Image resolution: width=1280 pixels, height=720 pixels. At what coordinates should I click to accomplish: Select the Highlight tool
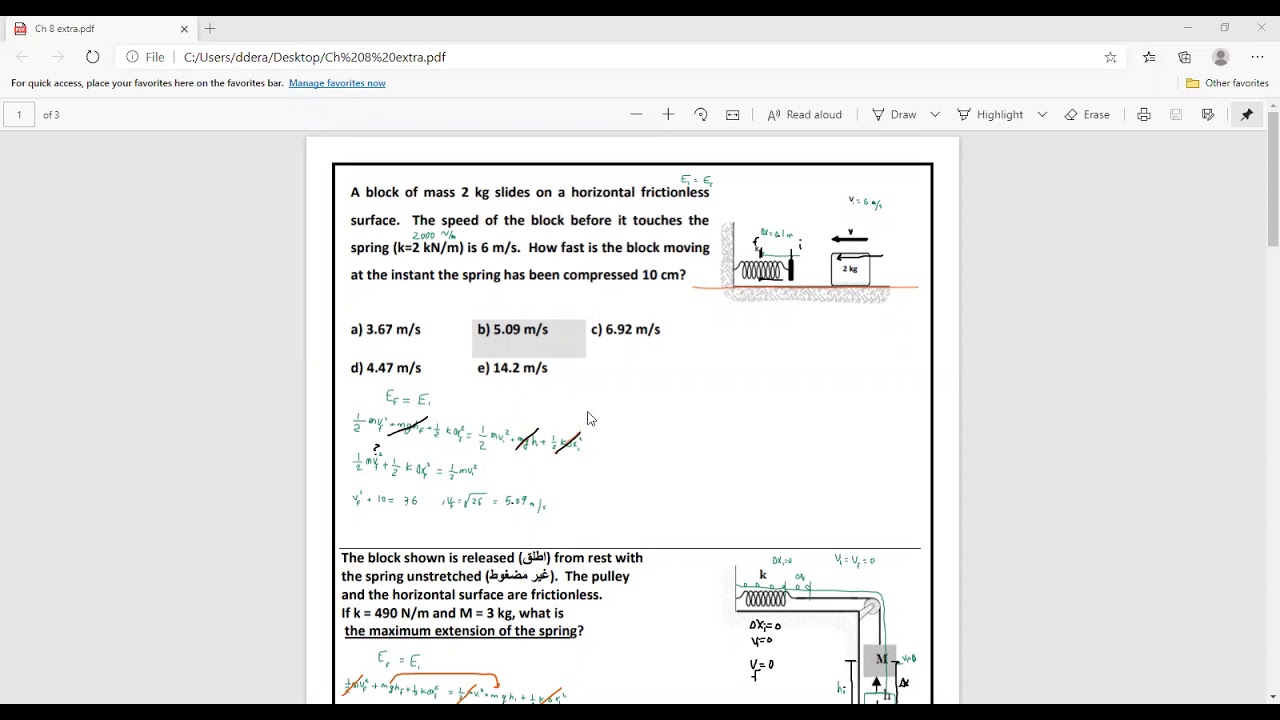point(990,115)
